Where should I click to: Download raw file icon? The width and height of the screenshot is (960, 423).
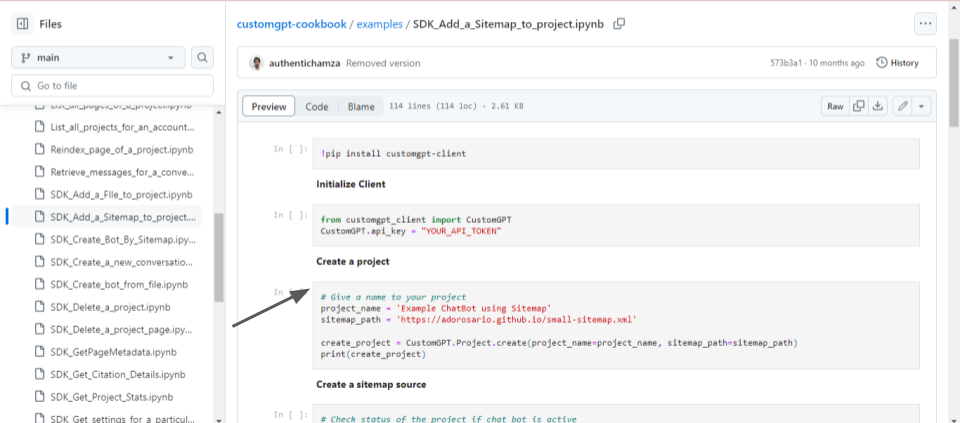click(x=878, y=106)
